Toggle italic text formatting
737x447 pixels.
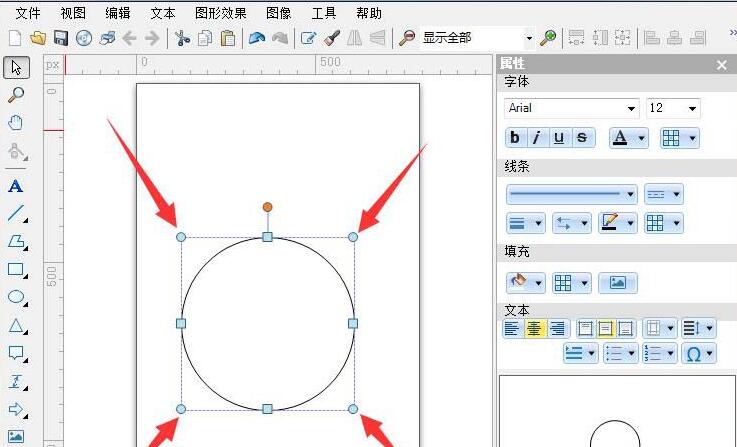537,138
